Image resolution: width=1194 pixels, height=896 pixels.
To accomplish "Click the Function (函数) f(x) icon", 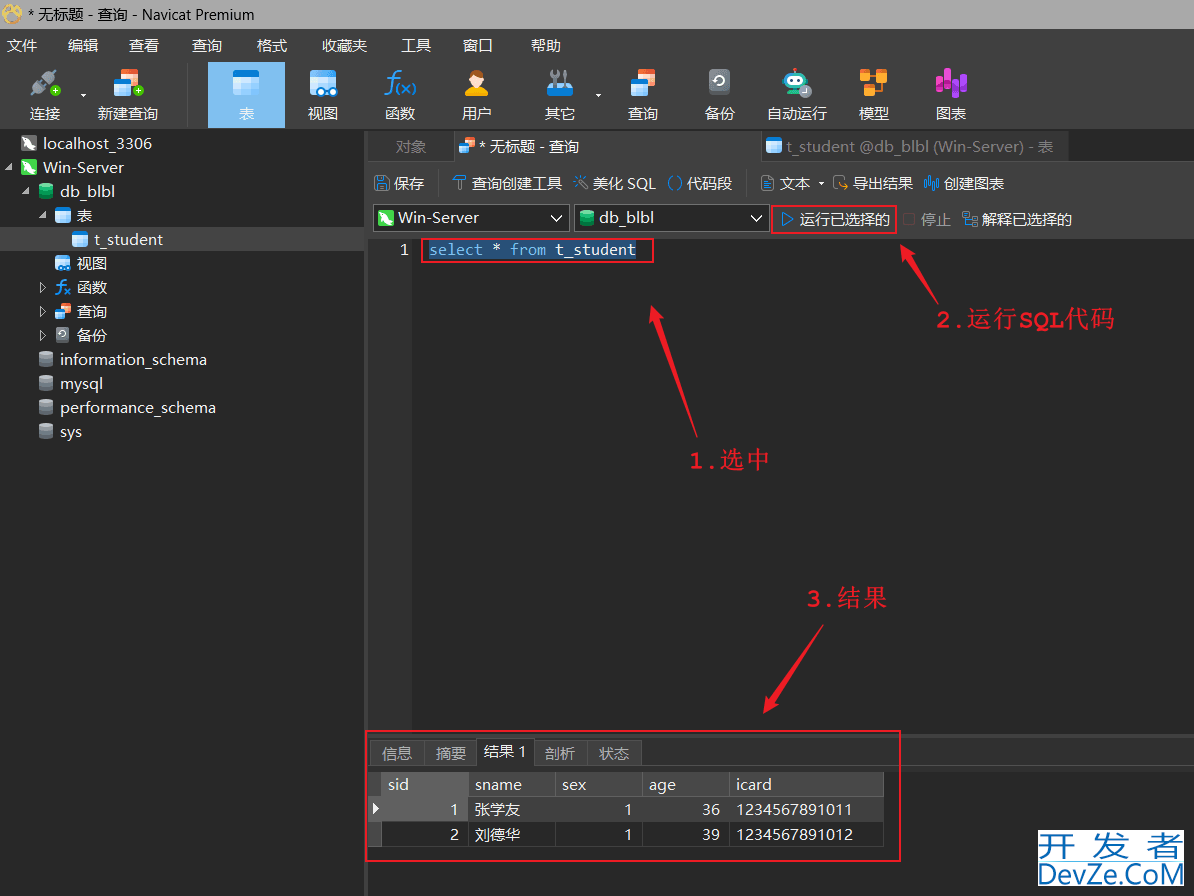I will point(400,94).
